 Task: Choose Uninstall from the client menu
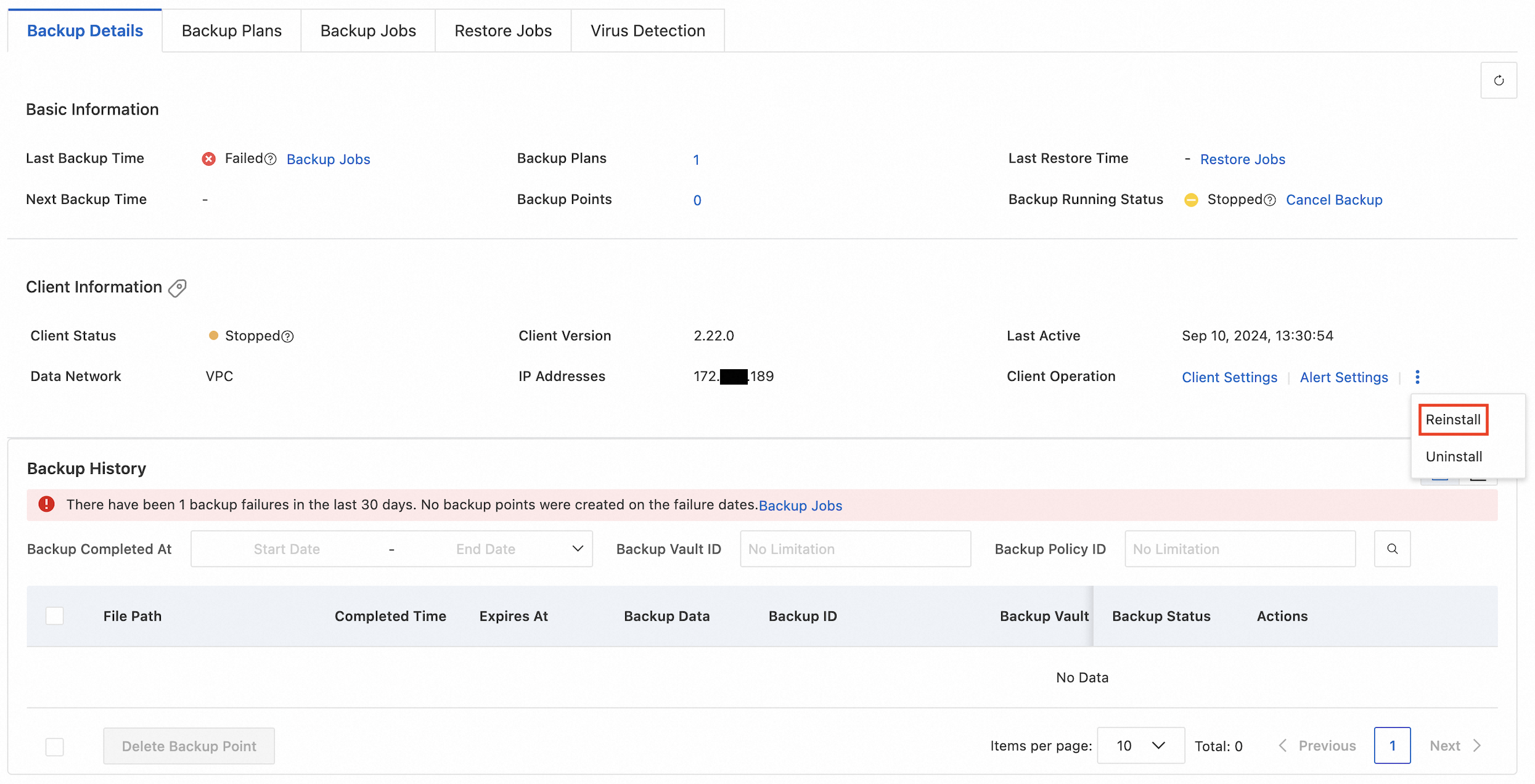(x=1454, y=457)
